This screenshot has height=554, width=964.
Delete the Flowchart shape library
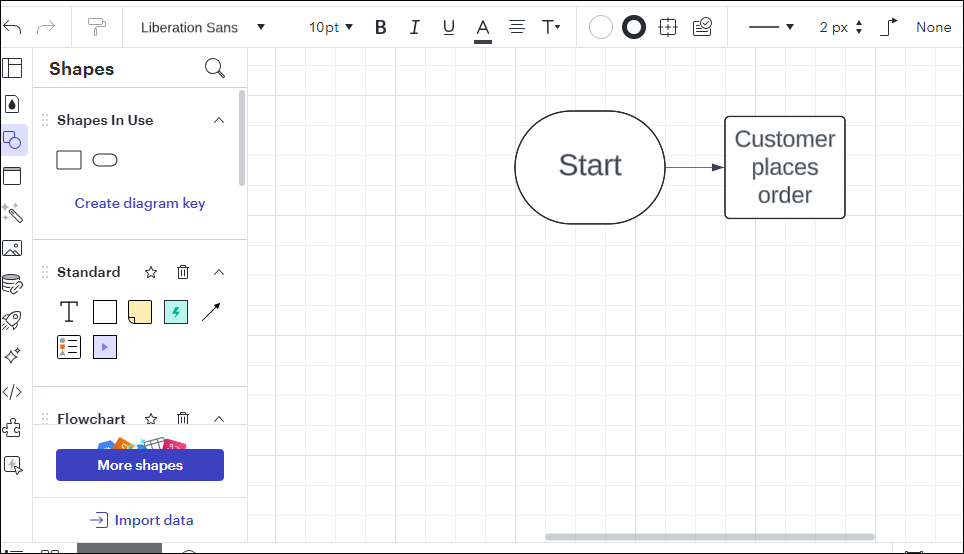coord(183,419)
